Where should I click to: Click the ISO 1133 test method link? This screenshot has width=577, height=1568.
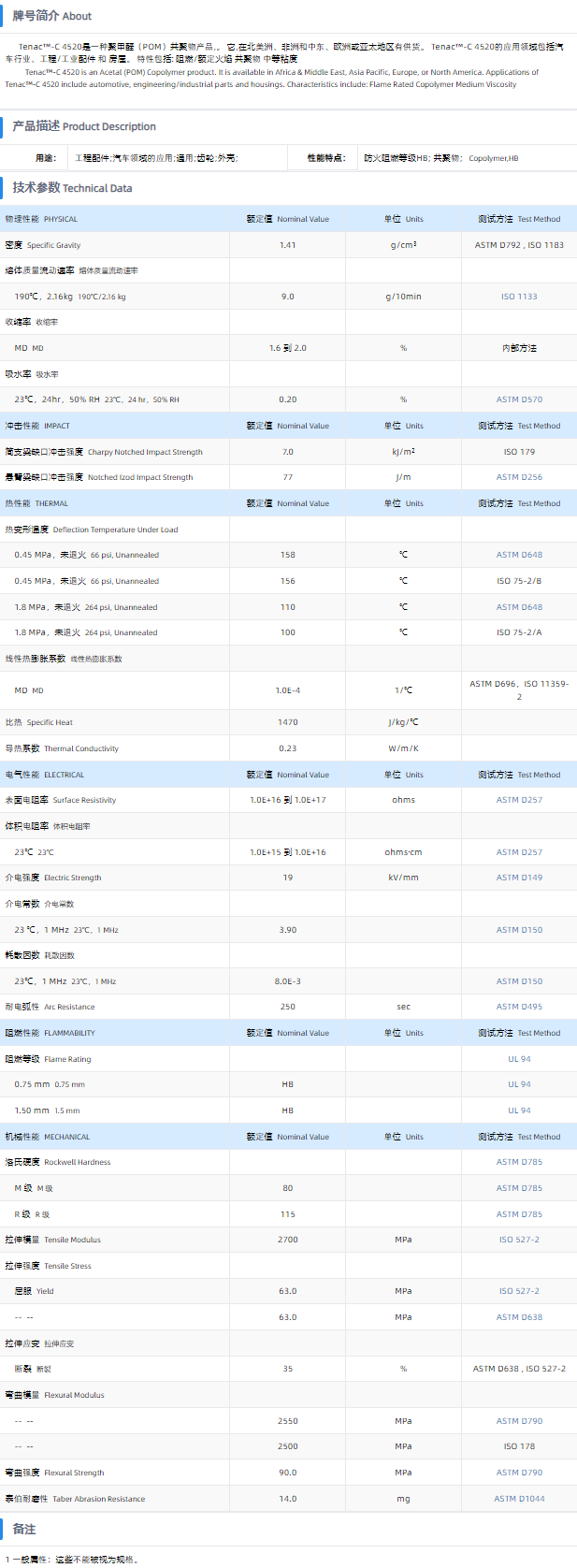[x=519, y=297]
